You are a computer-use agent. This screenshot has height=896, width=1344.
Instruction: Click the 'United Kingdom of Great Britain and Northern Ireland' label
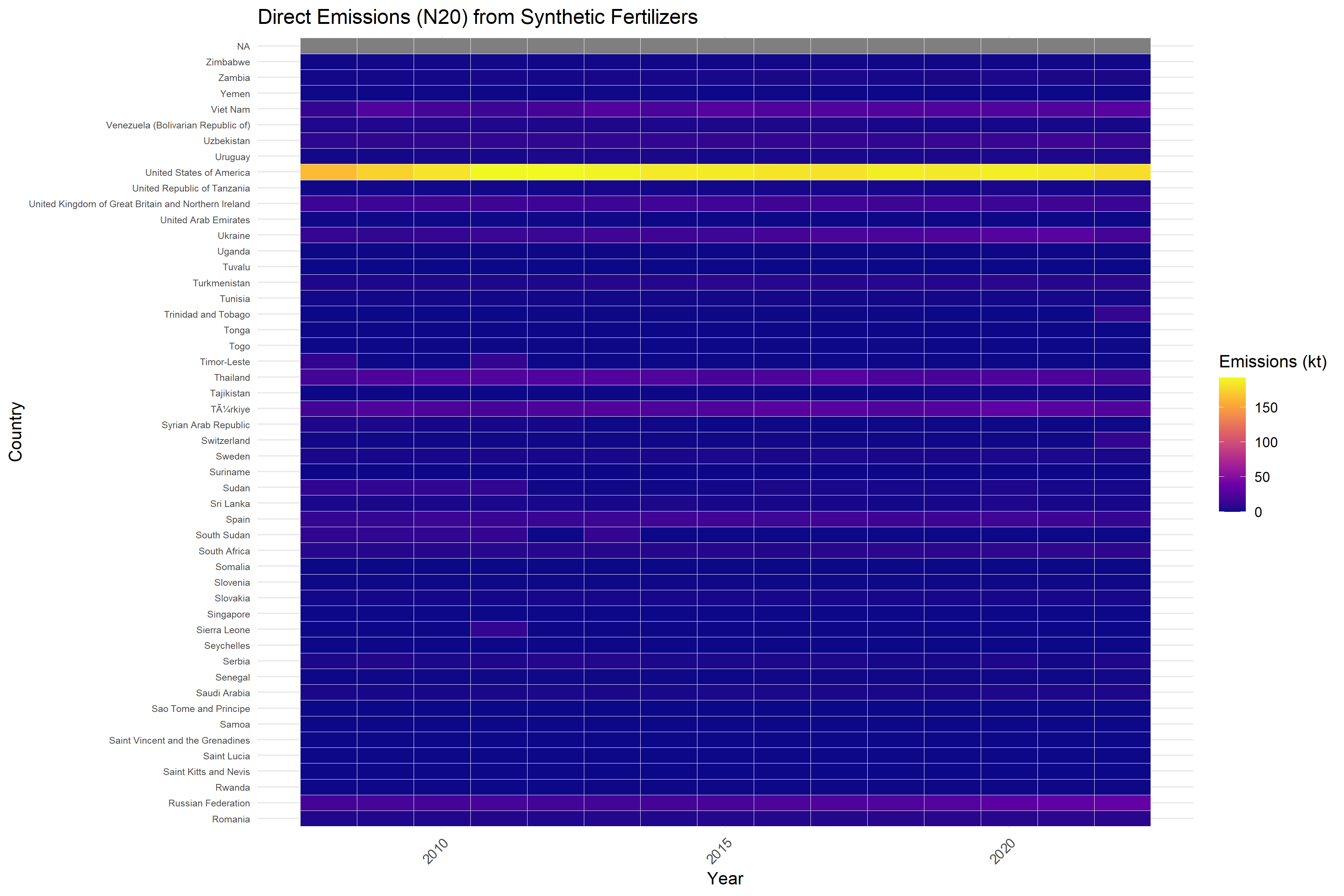[139, 204]
